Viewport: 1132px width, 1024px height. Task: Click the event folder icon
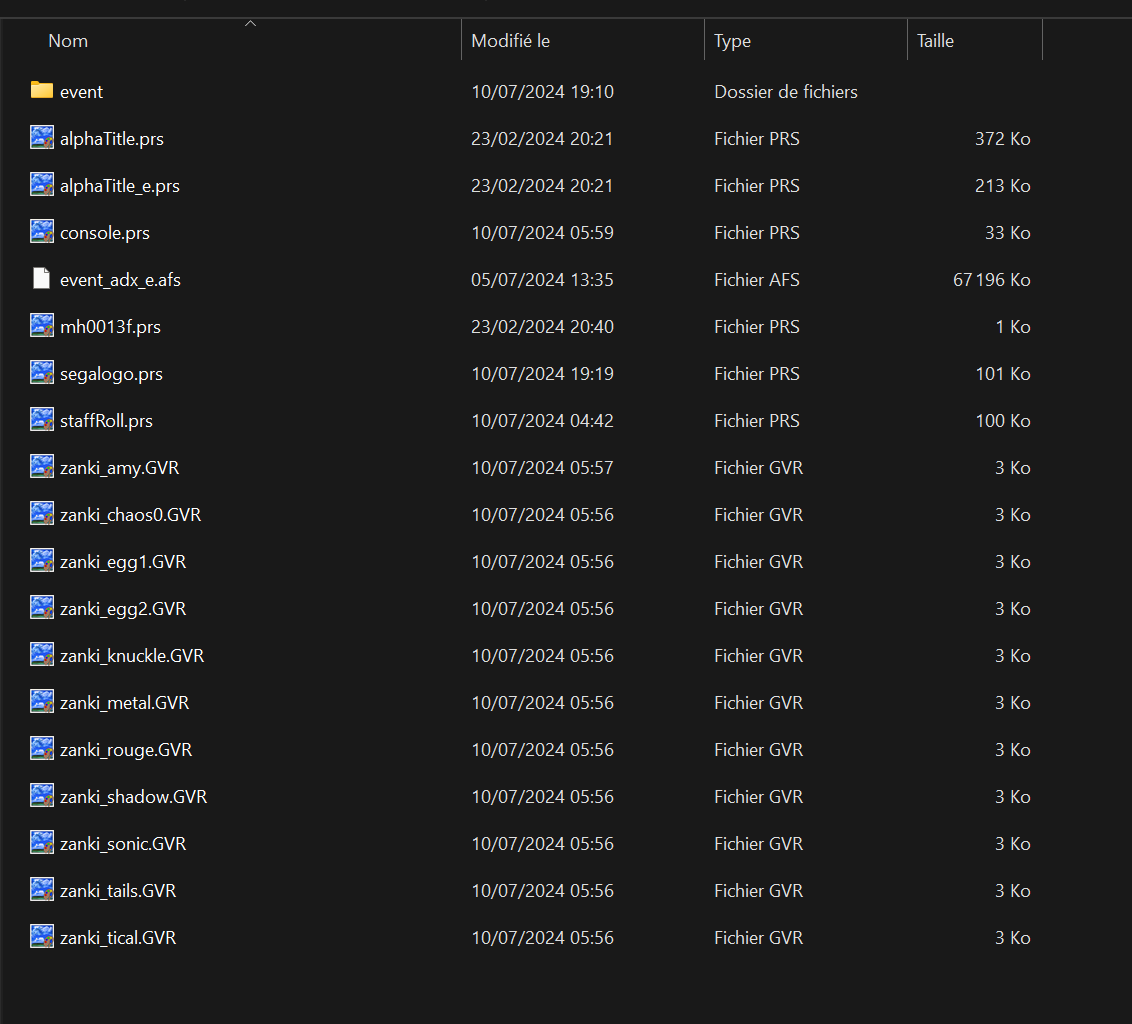pyautogui.click(x=41, y=91)
